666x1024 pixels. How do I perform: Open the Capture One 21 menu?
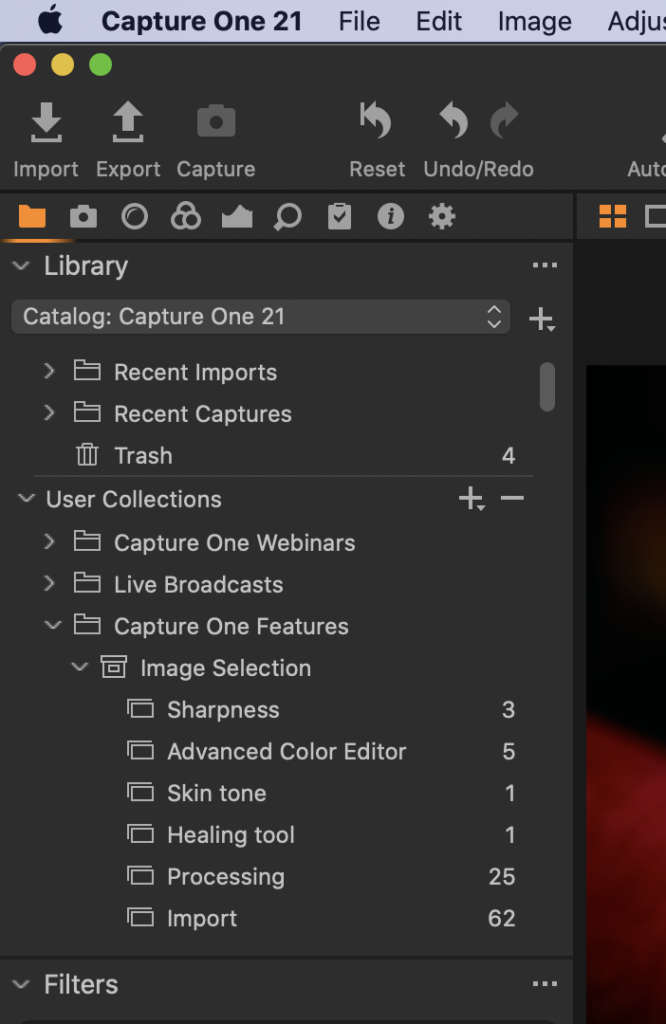pyautogui.click(x=202, y=21)
